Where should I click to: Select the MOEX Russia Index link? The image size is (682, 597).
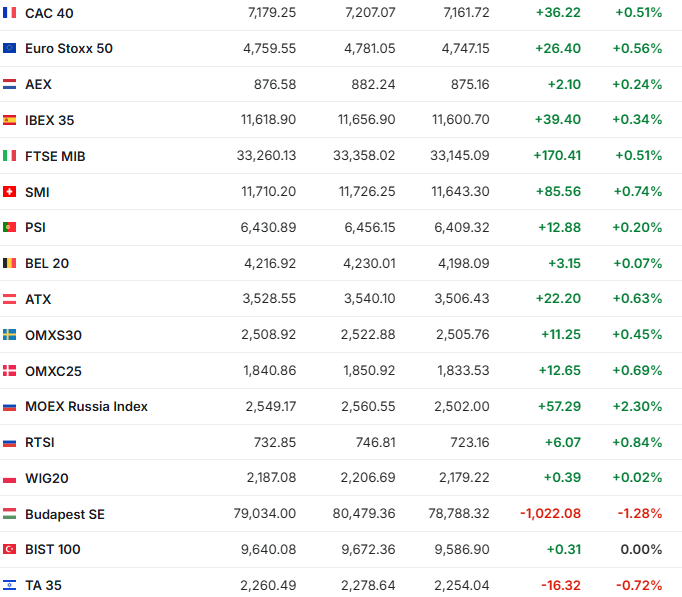[x=86, y=406]
